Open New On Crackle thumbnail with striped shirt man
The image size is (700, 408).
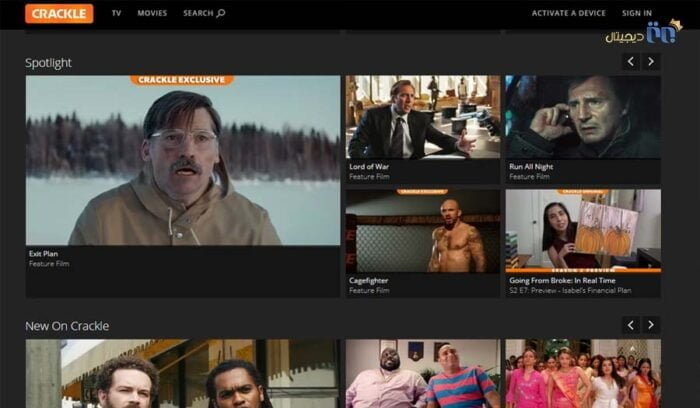tap(423, 374)
